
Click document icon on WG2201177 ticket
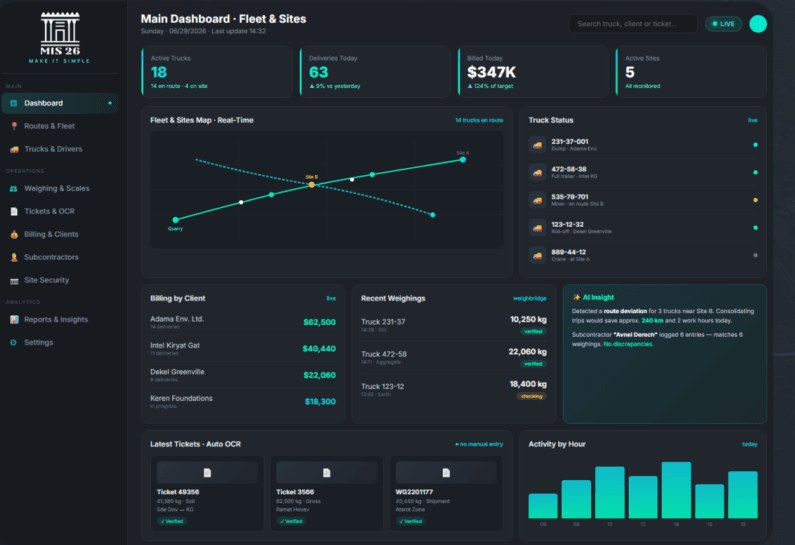(446, 473)
